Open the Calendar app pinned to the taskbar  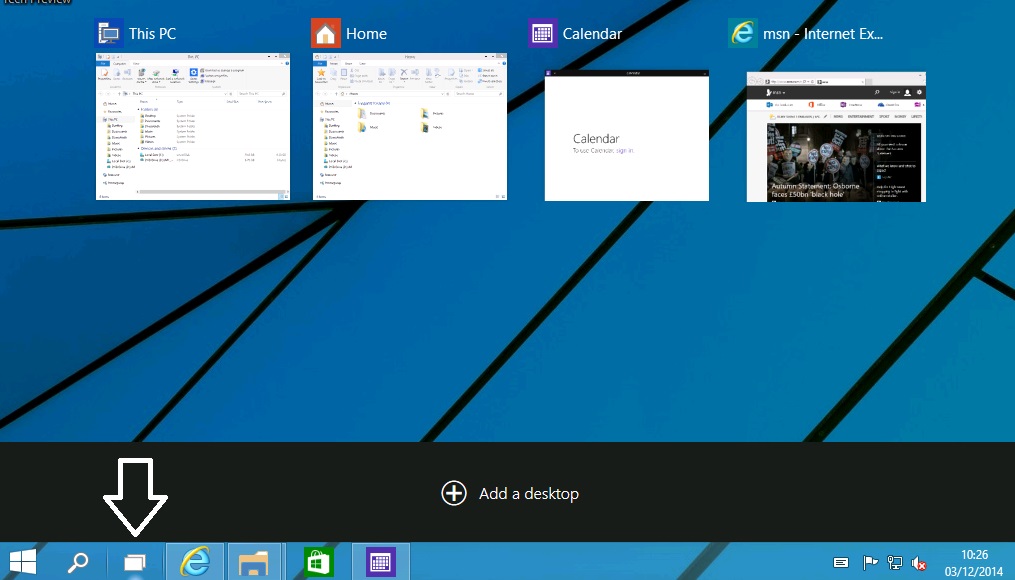(x=379, y=561)
